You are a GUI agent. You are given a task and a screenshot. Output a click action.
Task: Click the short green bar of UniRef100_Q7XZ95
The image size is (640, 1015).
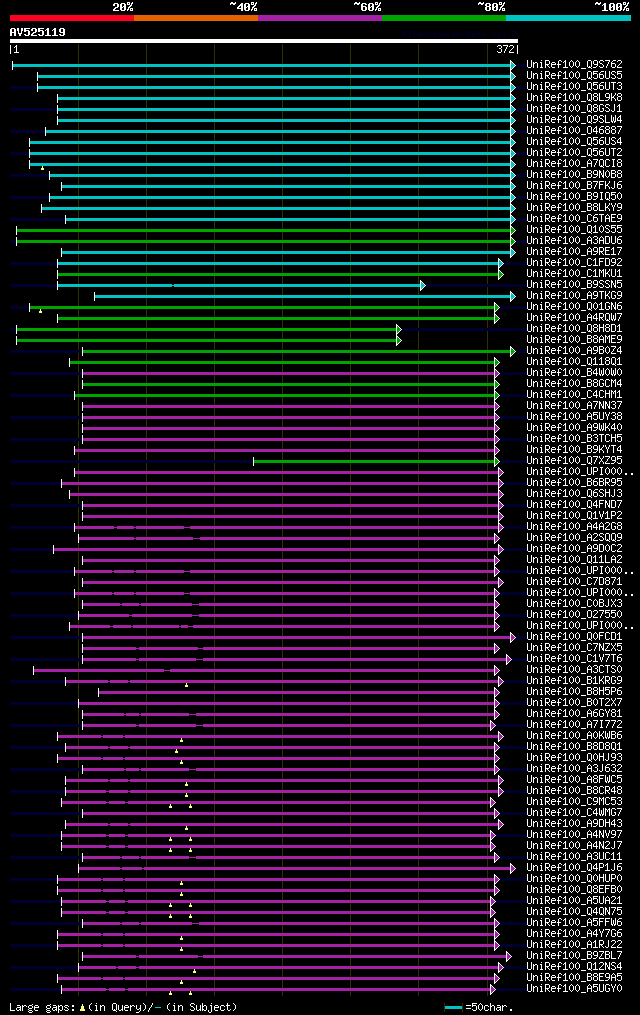(x=376, y=462)
